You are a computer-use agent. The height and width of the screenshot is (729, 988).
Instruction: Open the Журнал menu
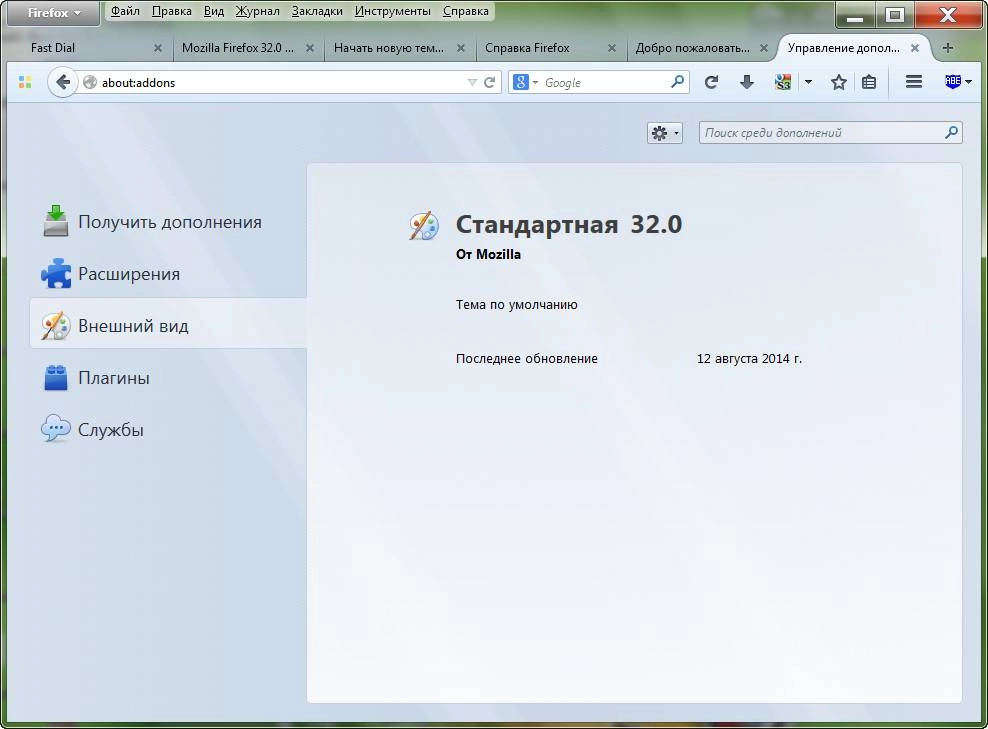(257, 11)
